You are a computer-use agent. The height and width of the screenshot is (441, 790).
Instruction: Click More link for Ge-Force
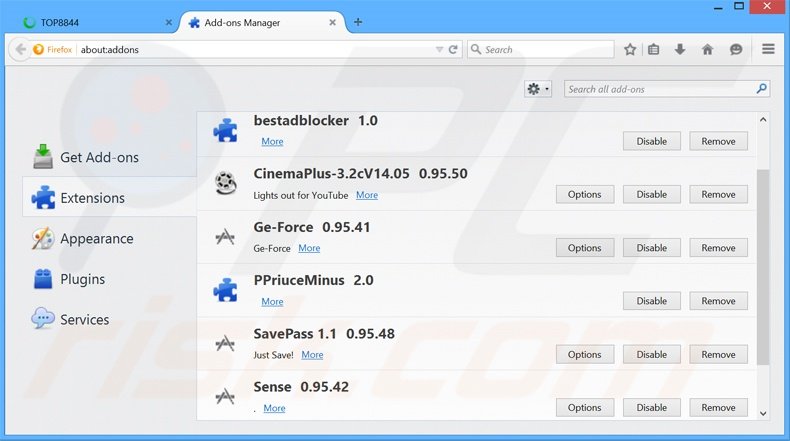point(309,248)
